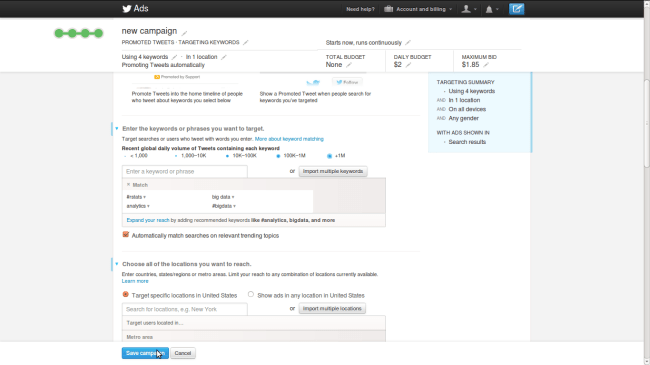Image resolution: width=650 pixels, height=365 pixels.
Task: Open More about keyword matching link
Action: pyautogui.click(x=289, y=139)
